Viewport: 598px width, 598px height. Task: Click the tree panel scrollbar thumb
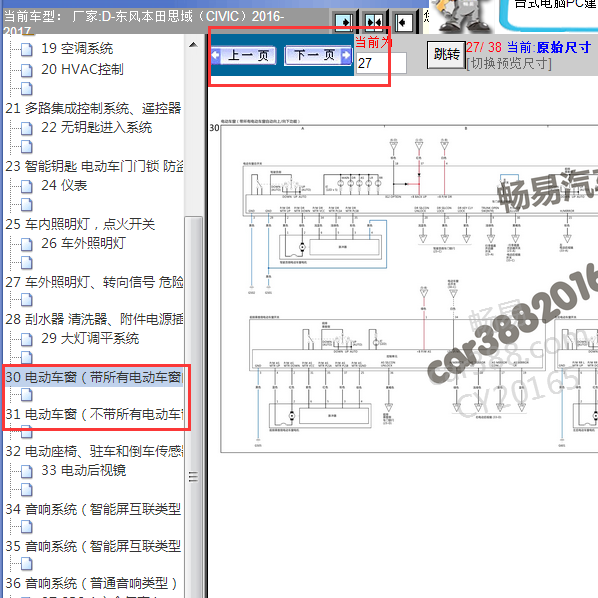coord(193,406)
